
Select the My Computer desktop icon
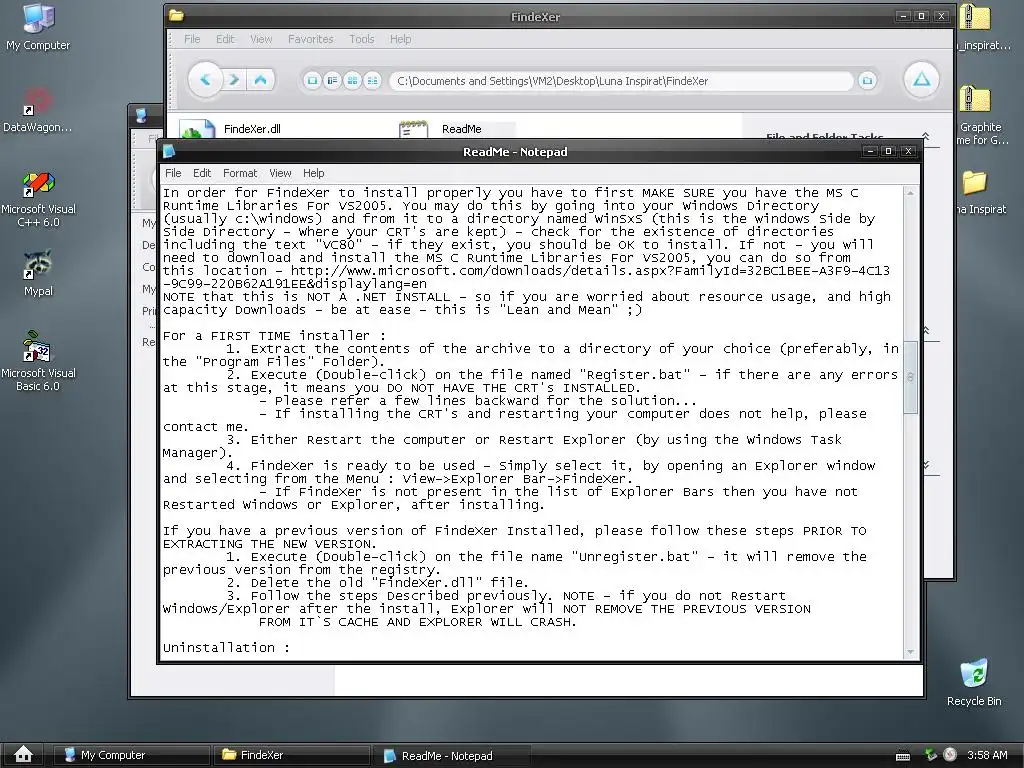(38, 27)
